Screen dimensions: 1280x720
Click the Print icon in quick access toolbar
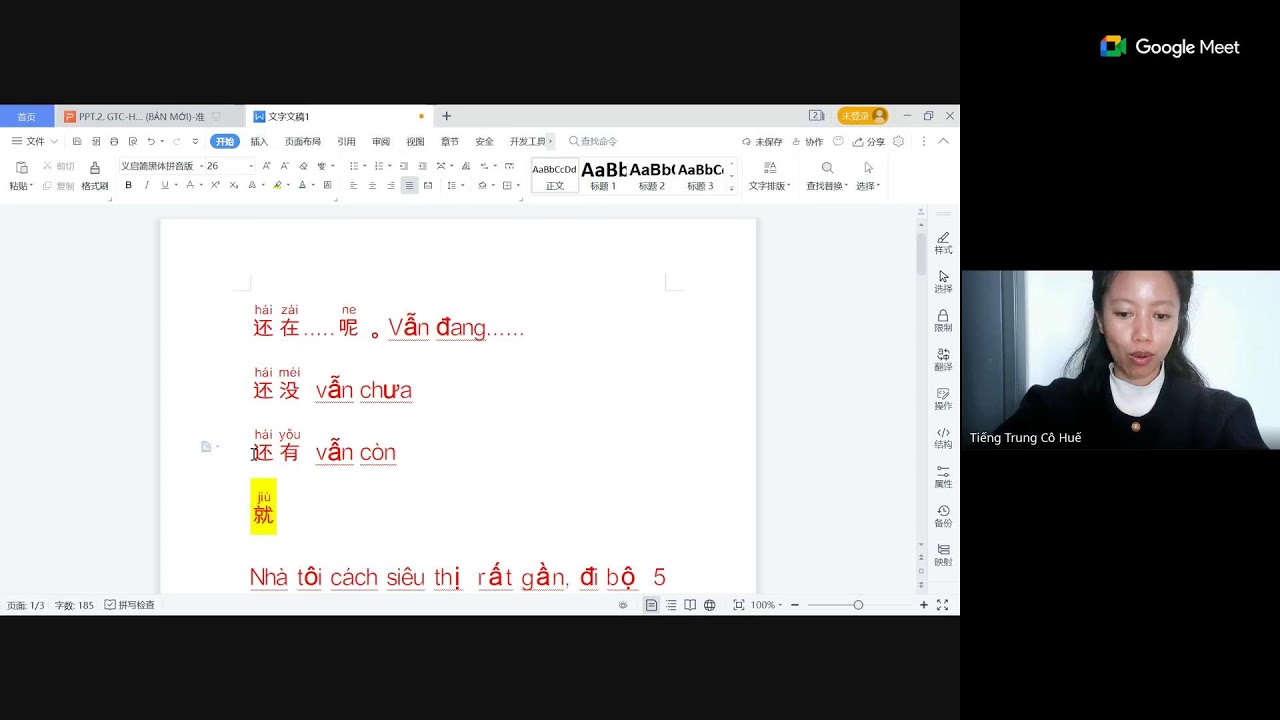point(114,142)
